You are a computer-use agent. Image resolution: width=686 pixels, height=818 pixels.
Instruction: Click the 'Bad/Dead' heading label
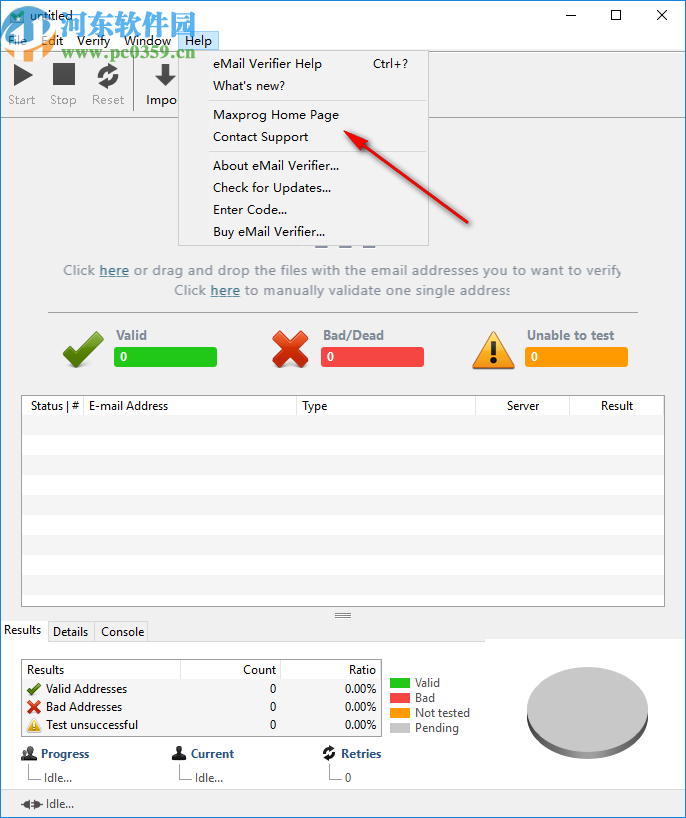coord(353,335)
